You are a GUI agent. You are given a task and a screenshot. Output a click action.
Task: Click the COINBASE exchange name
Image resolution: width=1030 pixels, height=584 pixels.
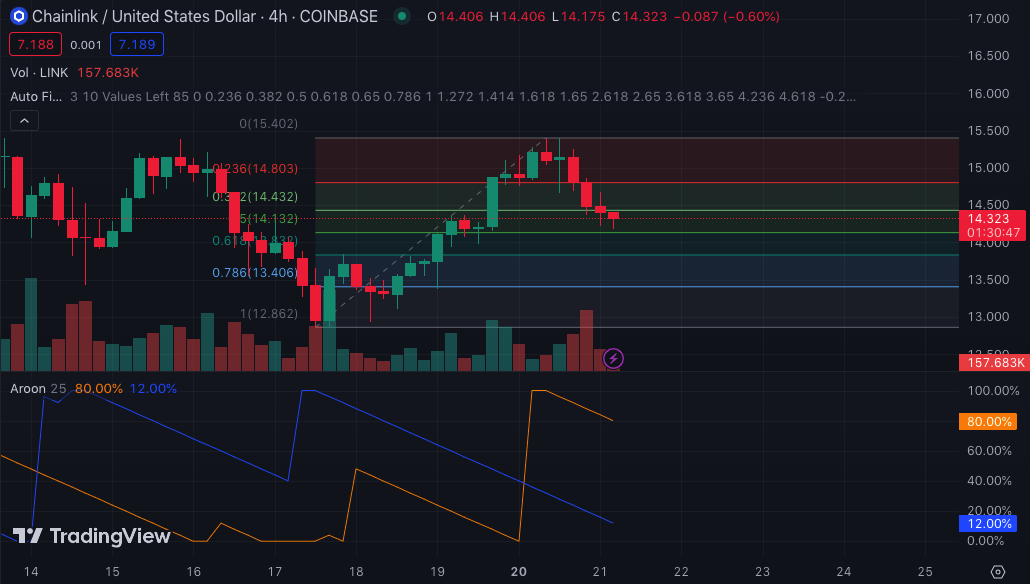[338, 16]
